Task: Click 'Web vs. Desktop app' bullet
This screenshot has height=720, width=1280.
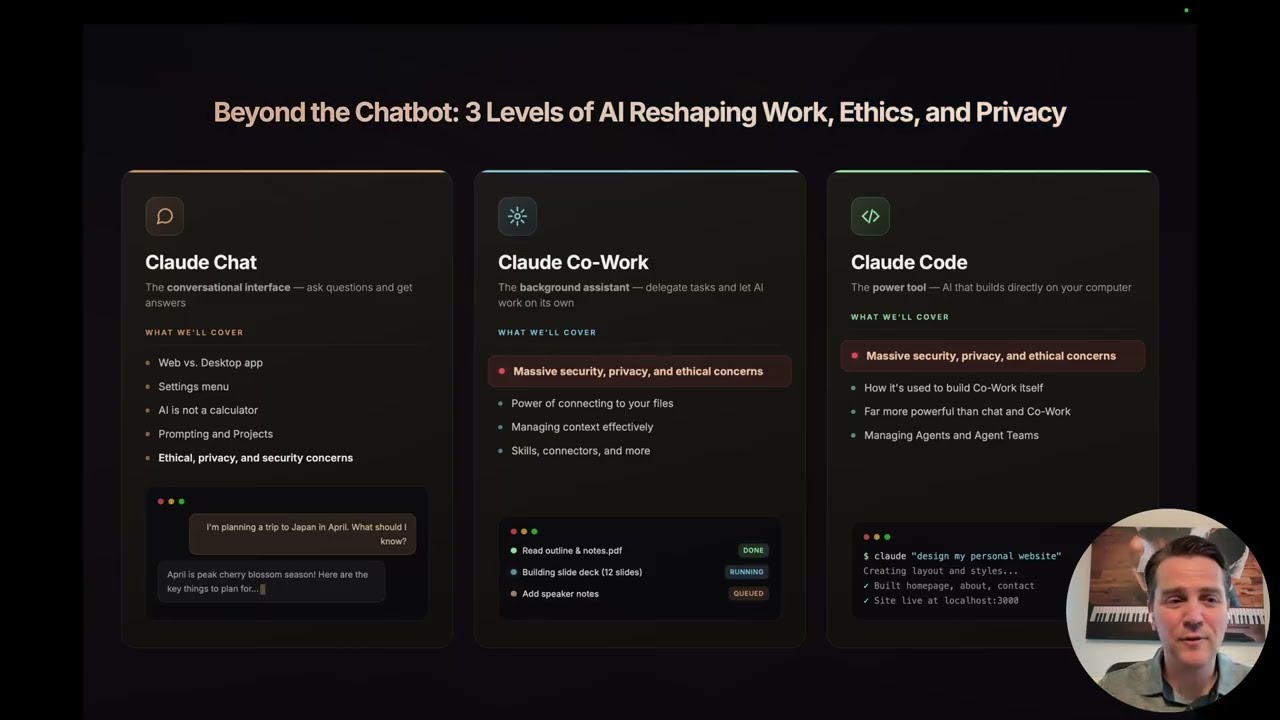Action: click(210, 363)
